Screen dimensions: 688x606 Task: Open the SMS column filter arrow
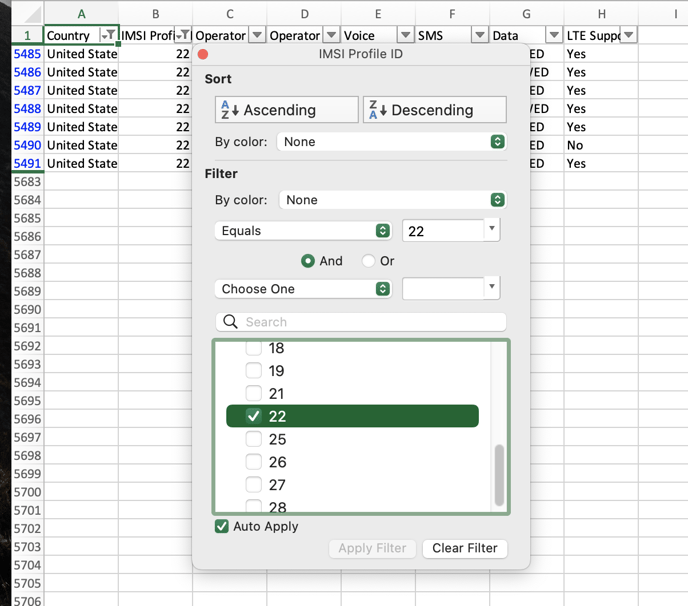(479, 36)
